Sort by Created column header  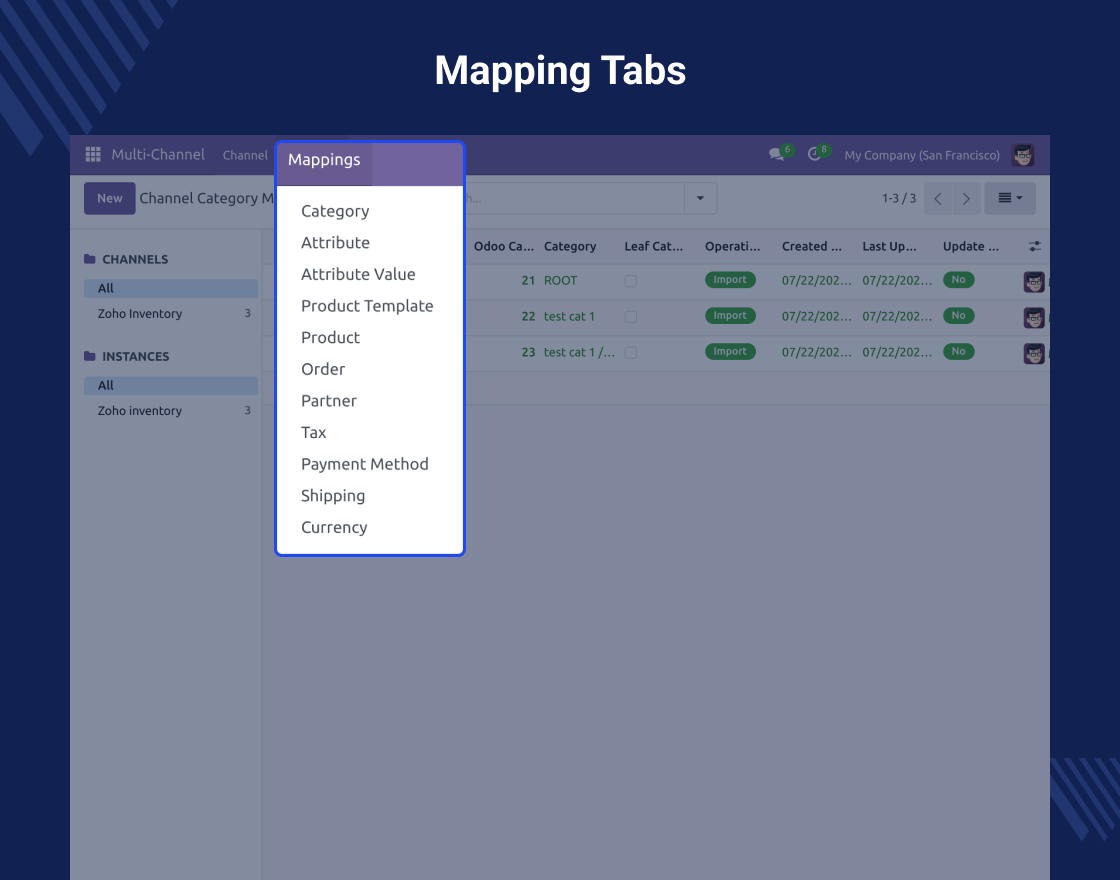[x=811, y=246]
